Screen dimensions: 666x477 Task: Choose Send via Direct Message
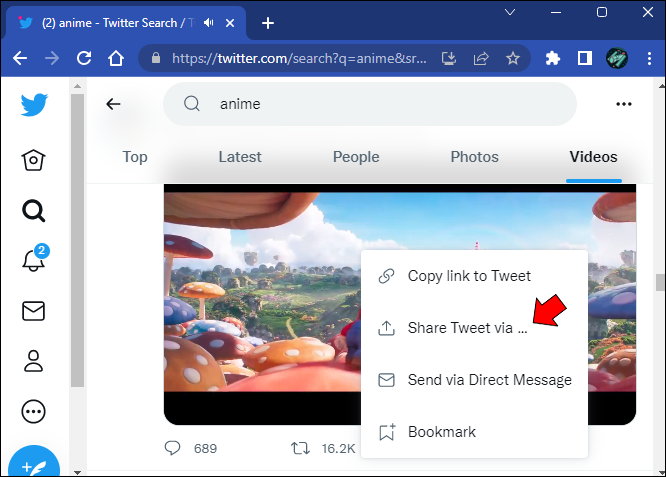pos(474,380)
